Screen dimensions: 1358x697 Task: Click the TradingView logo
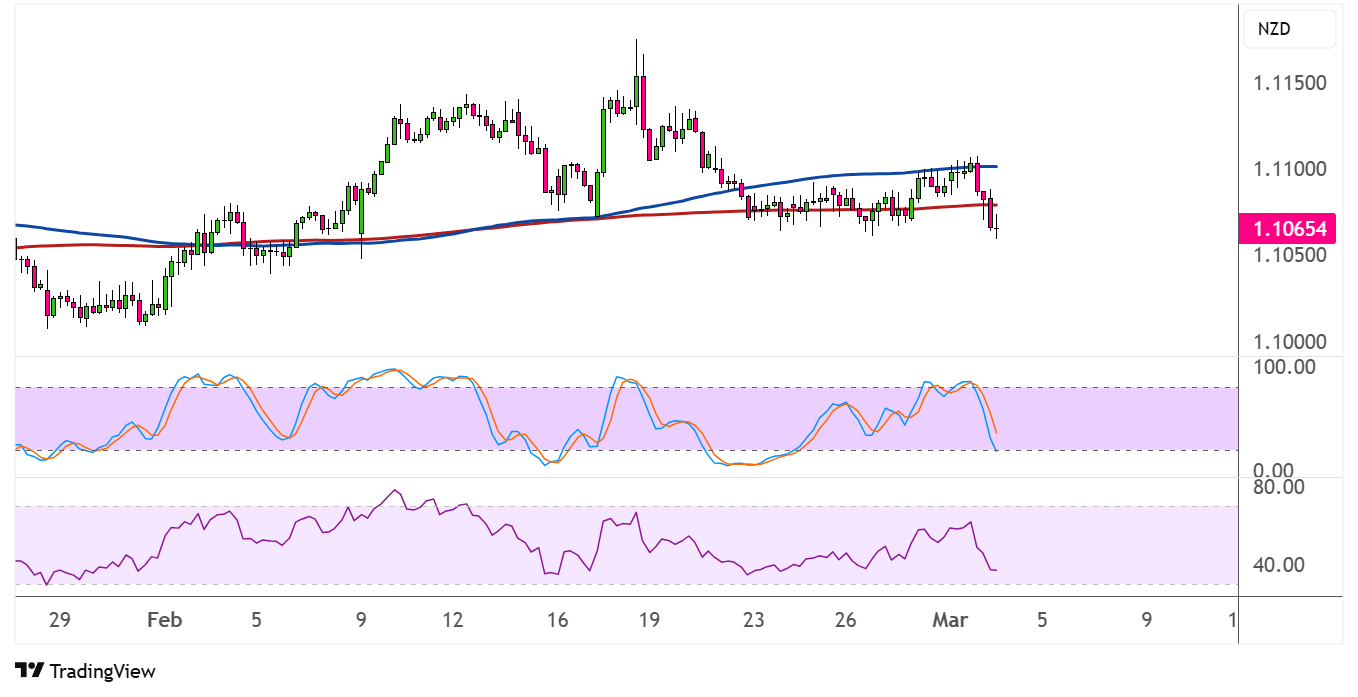[x=85, y=671]
